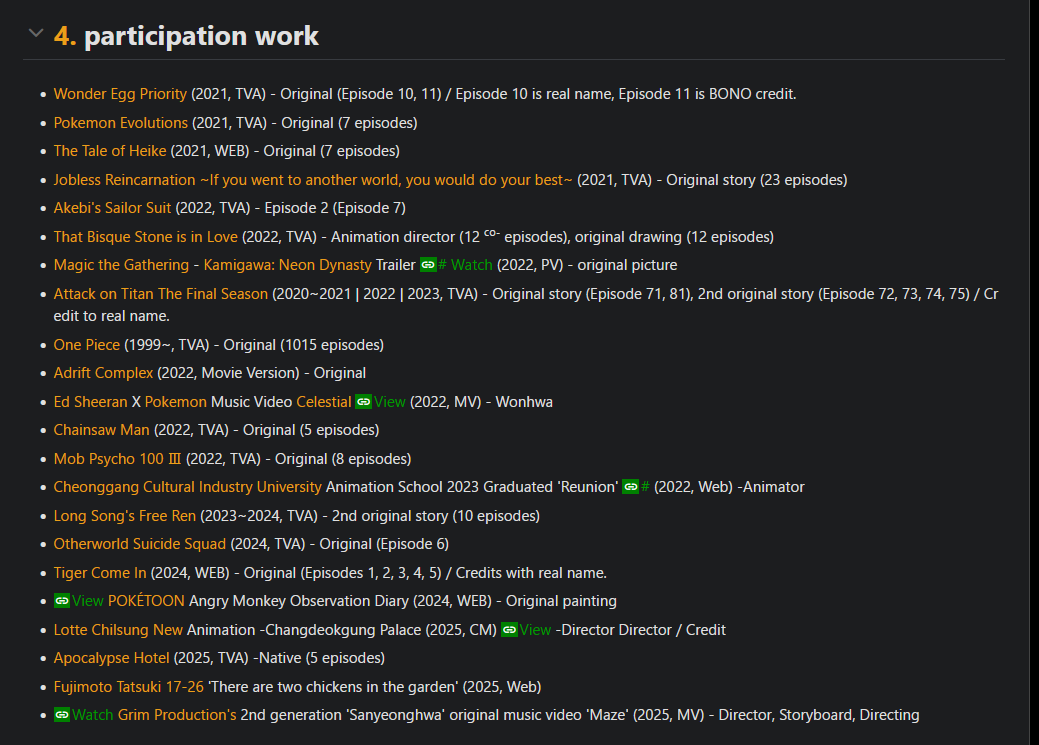Viewport: 1039px width, 745px height.
Task: Click the View link before POKÉTOON
Action: [87, 601]
